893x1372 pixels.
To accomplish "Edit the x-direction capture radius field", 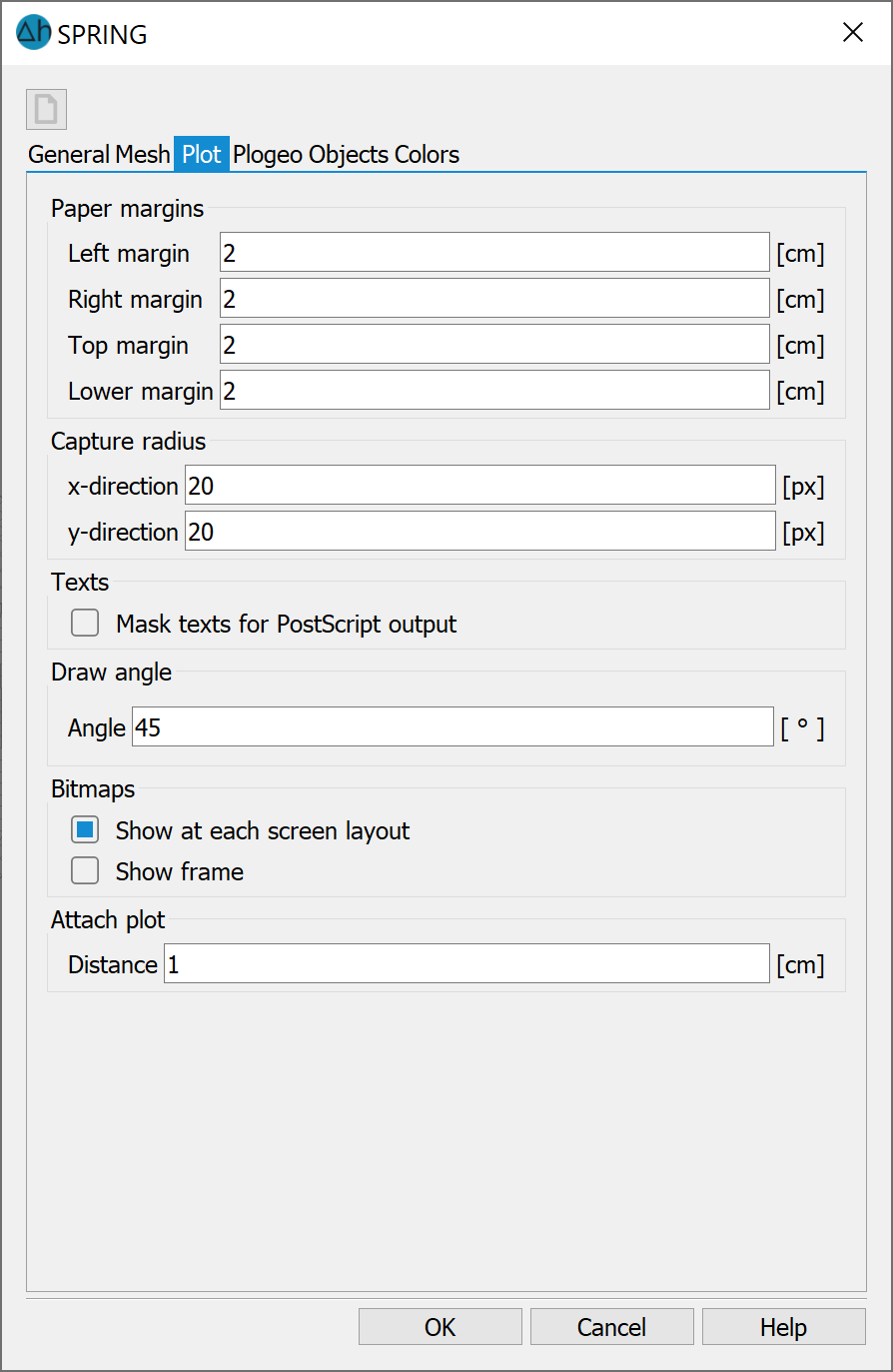I will tap(480, 486).
